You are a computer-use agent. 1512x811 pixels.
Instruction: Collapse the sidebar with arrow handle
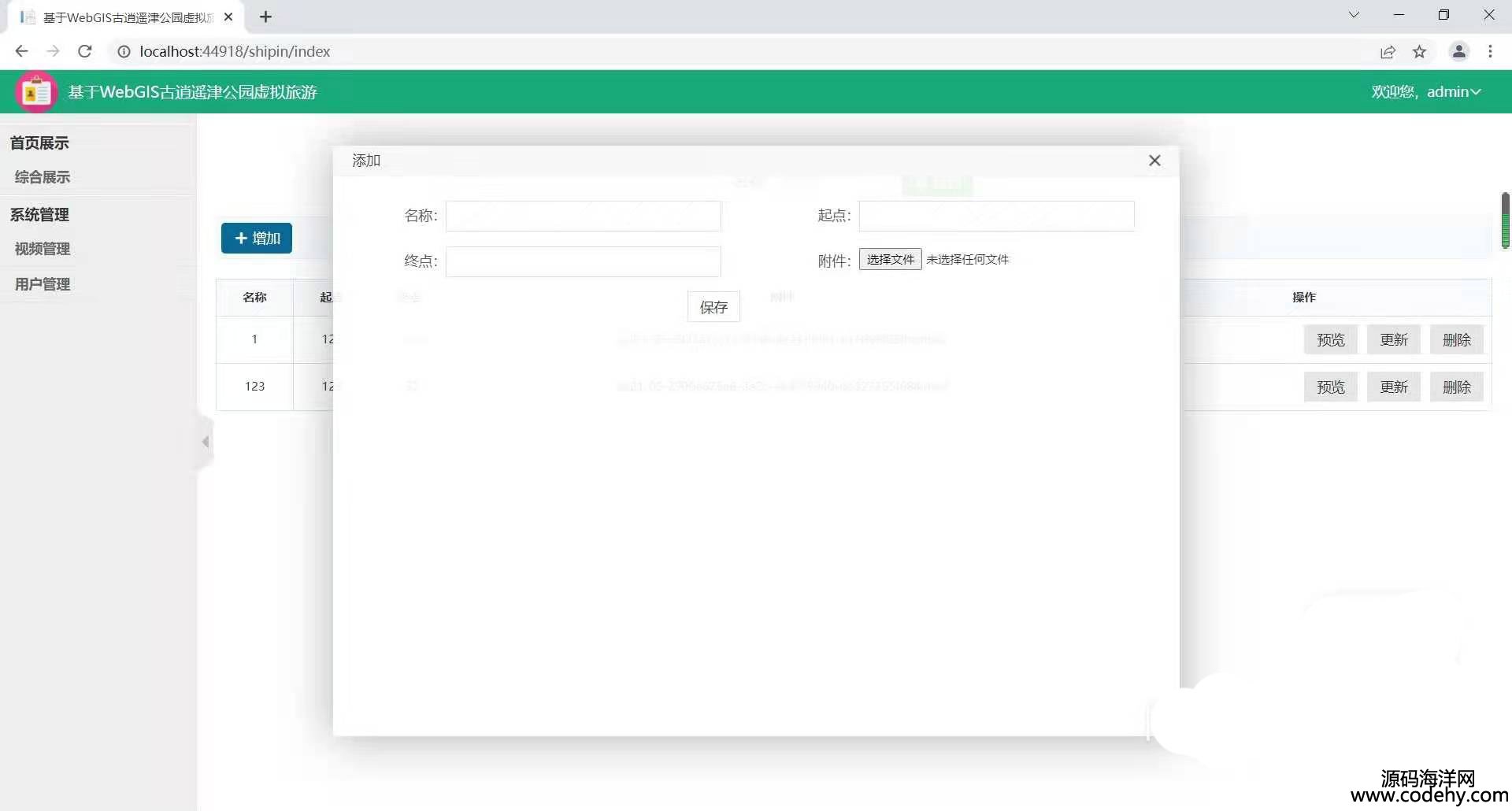point(205,442)
